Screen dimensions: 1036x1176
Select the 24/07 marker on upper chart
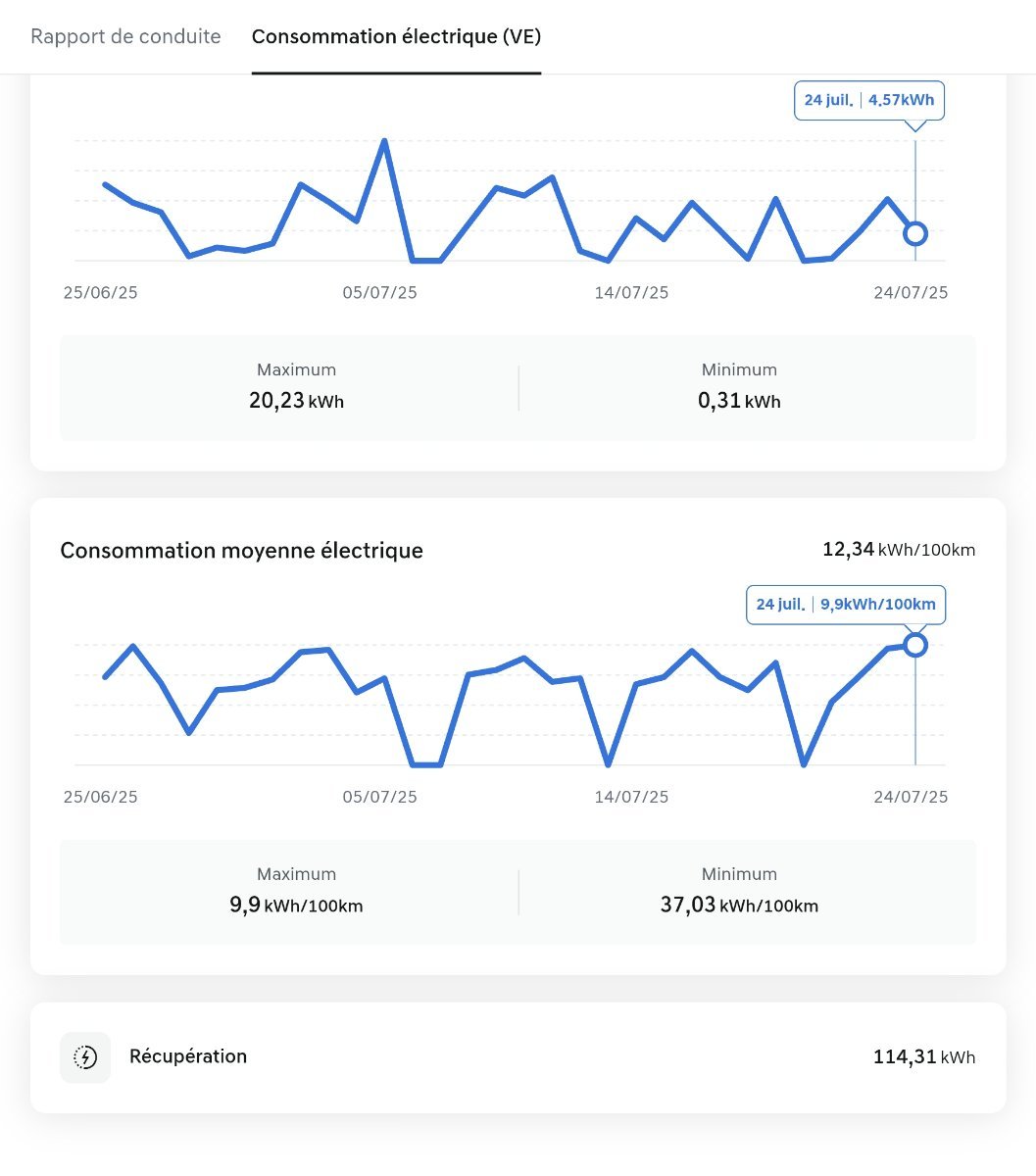point(914,233)
